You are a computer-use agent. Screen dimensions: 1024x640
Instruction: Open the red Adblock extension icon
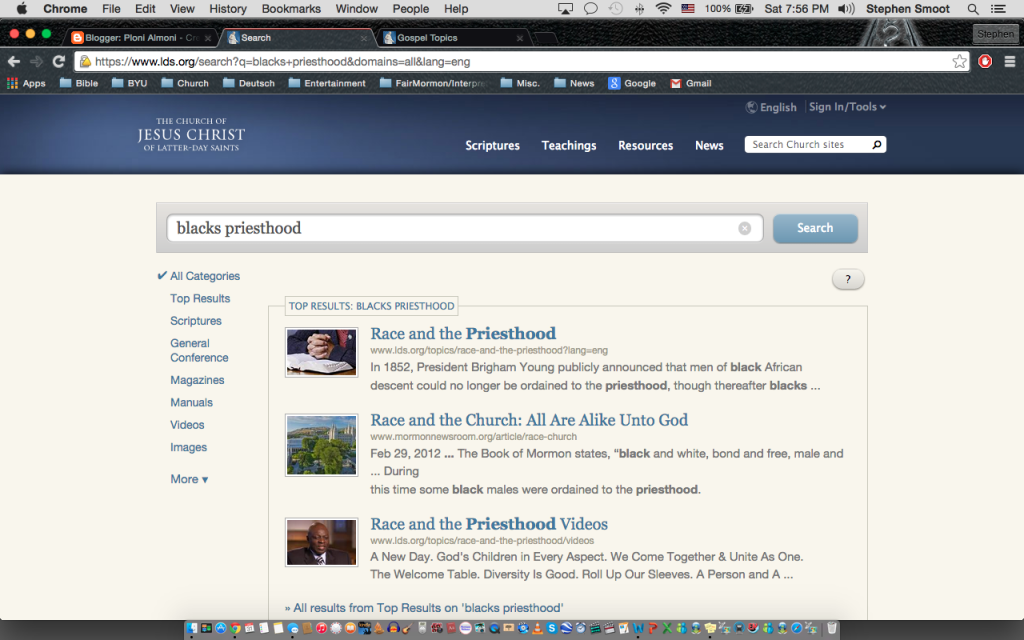(x=985, y=61)
